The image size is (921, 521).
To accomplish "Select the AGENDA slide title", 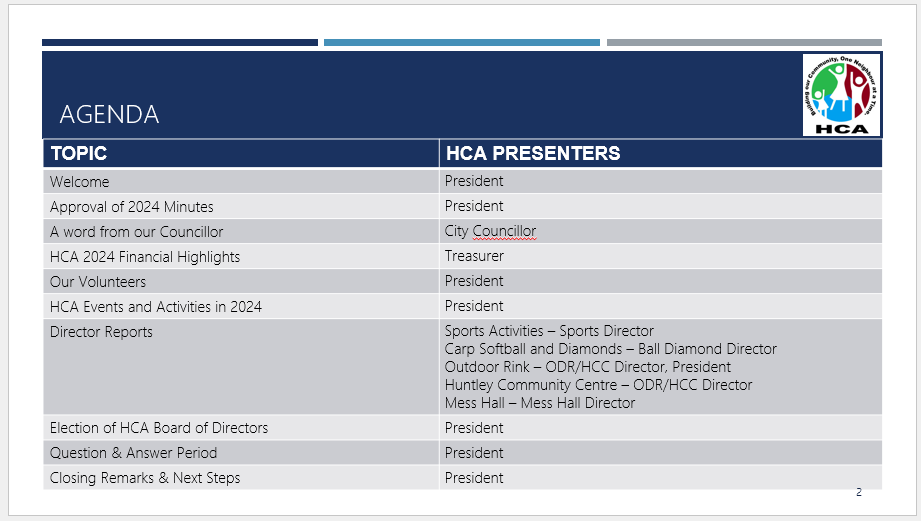I will click(x=109, y=114).
